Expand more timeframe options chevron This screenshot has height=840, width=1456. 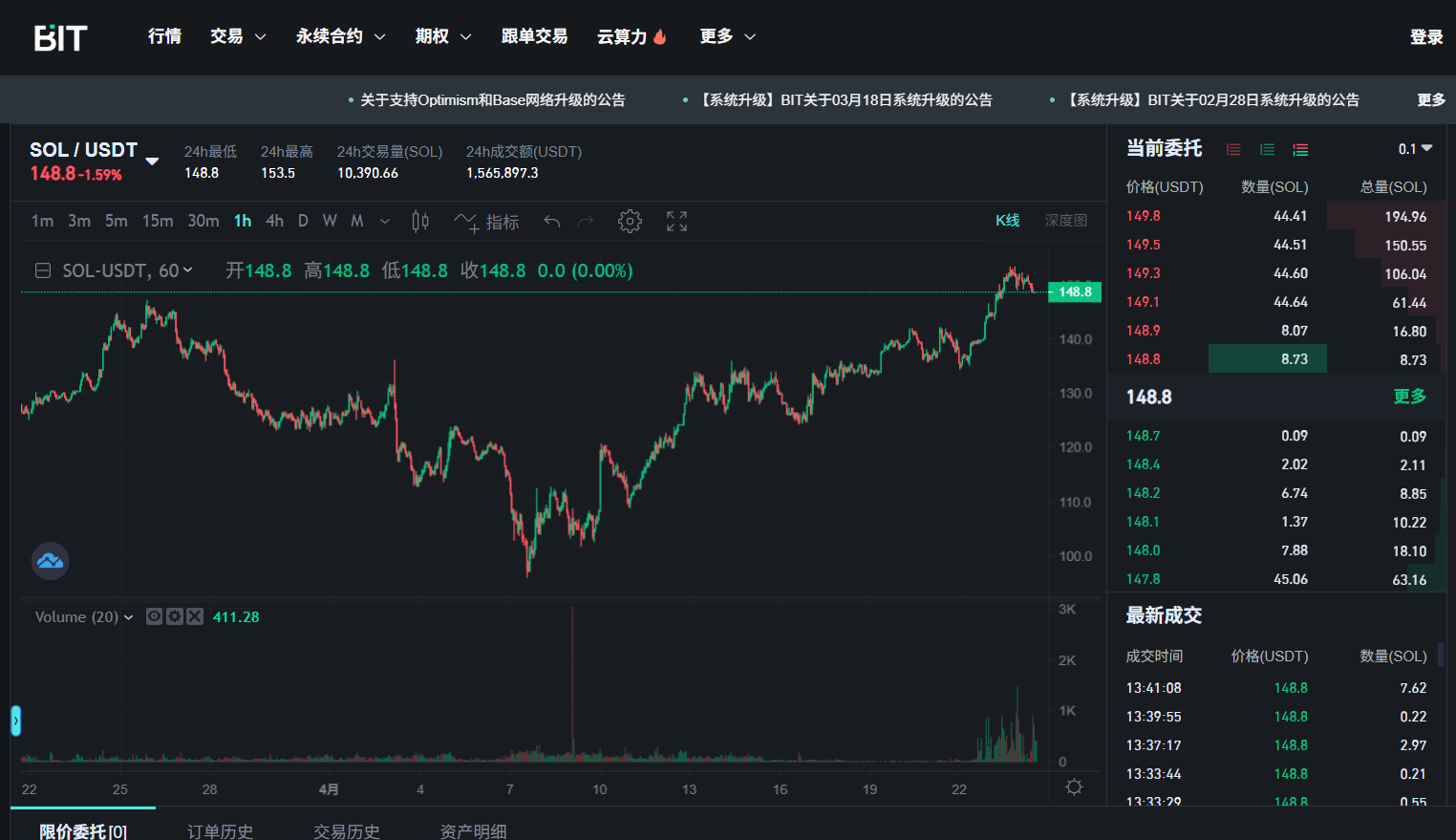385,222
